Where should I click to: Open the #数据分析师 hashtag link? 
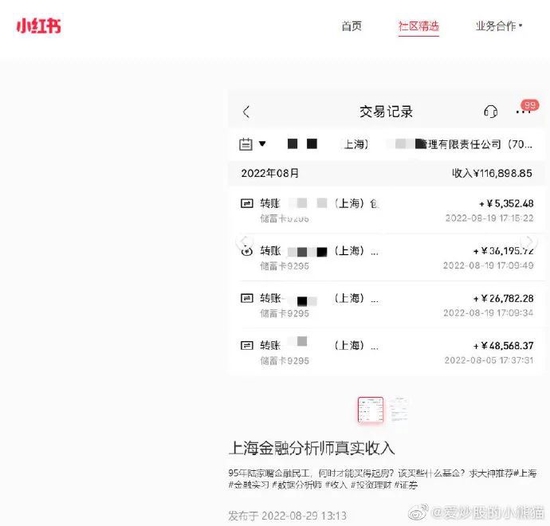click(x=297, y=485)
